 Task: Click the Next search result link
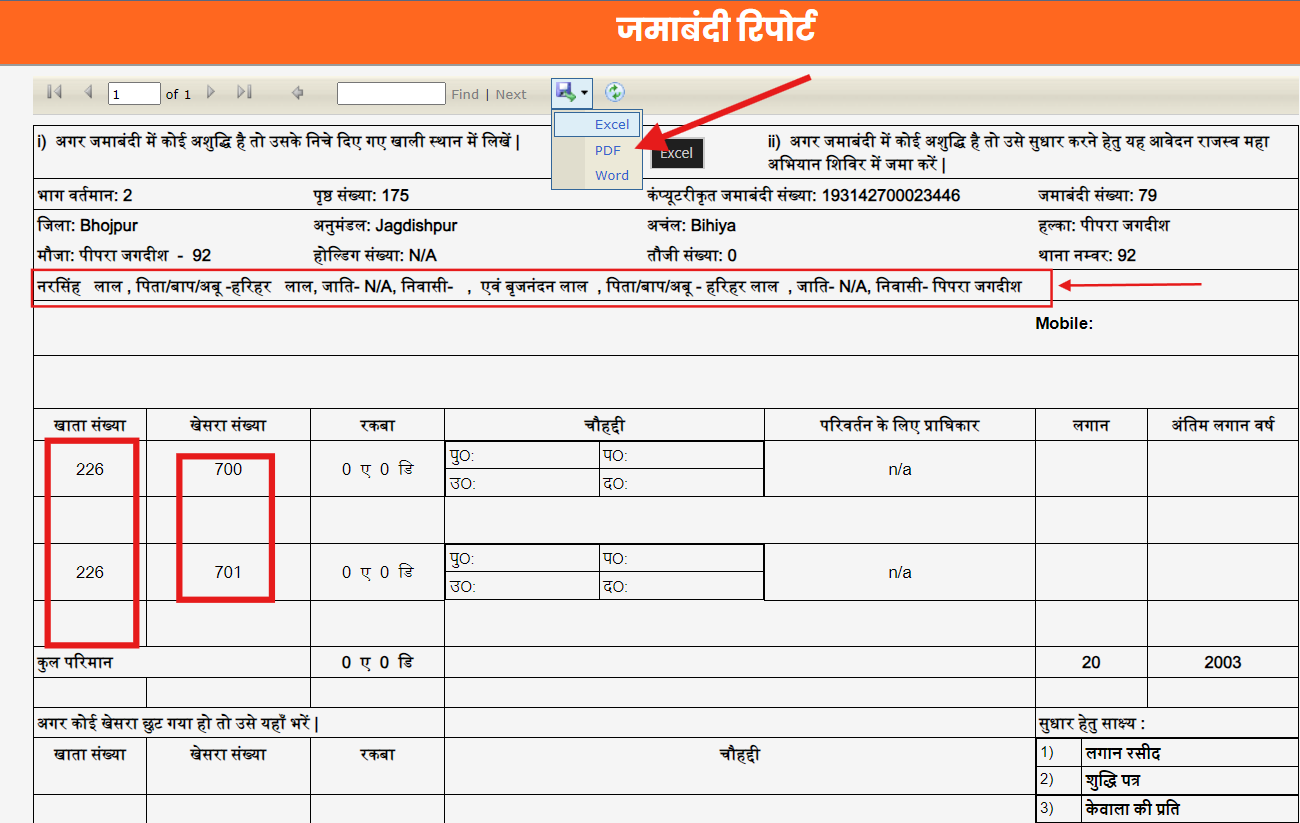[x=511, y=94]
